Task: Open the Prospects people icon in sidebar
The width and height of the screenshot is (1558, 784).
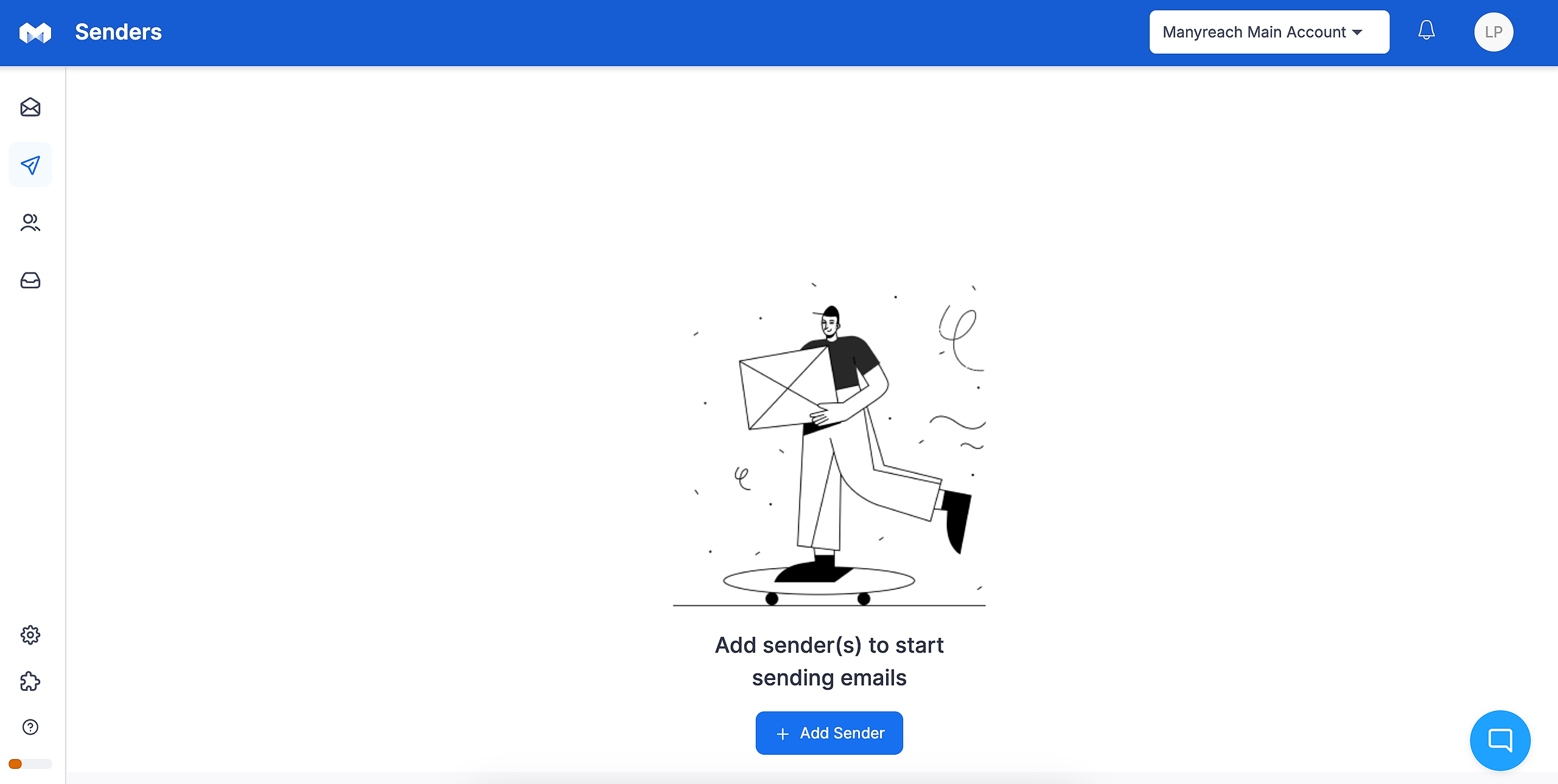Action: [x=30, y=223]
